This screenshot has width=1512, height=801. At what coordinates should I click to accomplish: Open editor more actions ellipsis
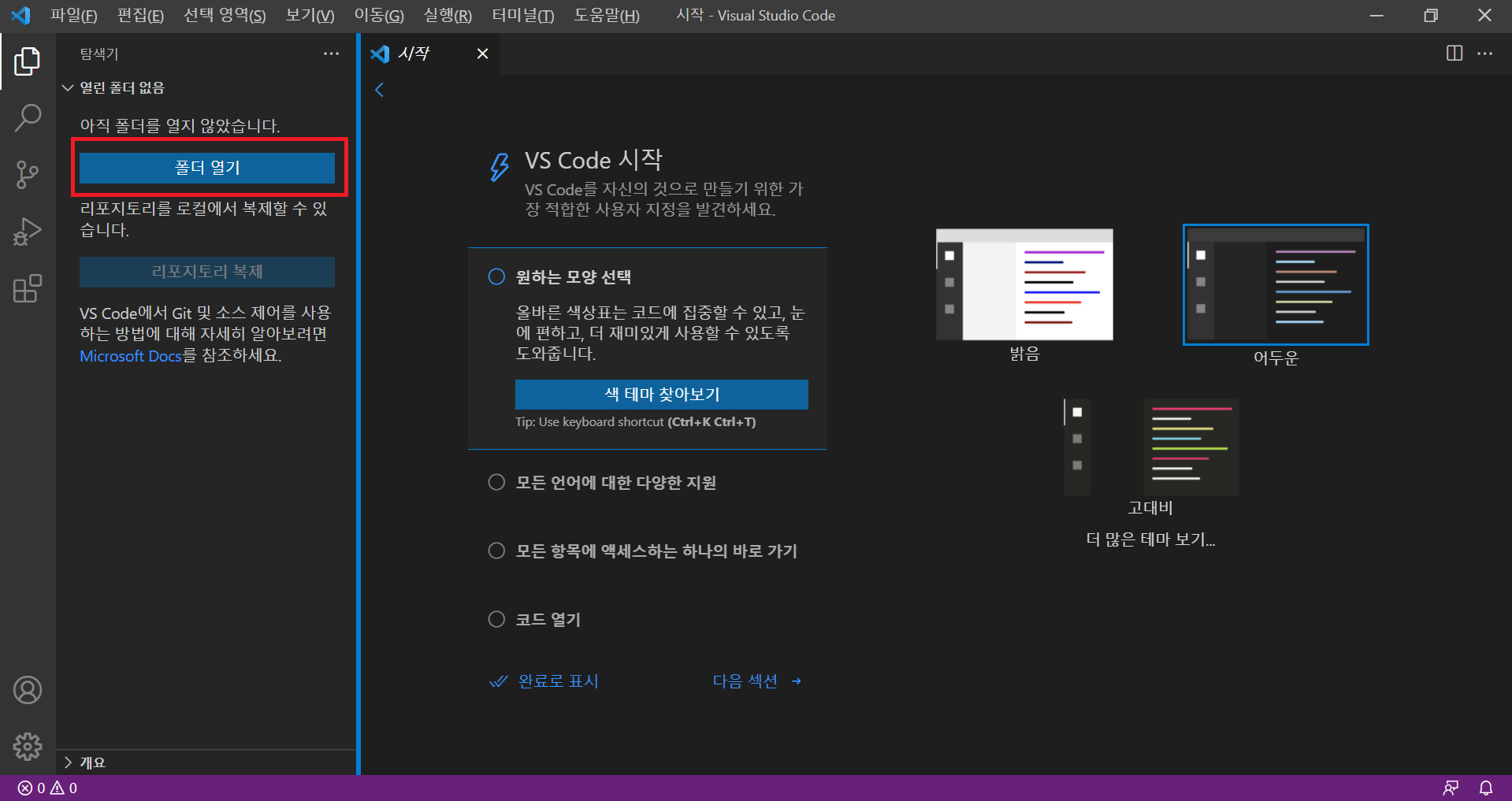coord(1485,53)
